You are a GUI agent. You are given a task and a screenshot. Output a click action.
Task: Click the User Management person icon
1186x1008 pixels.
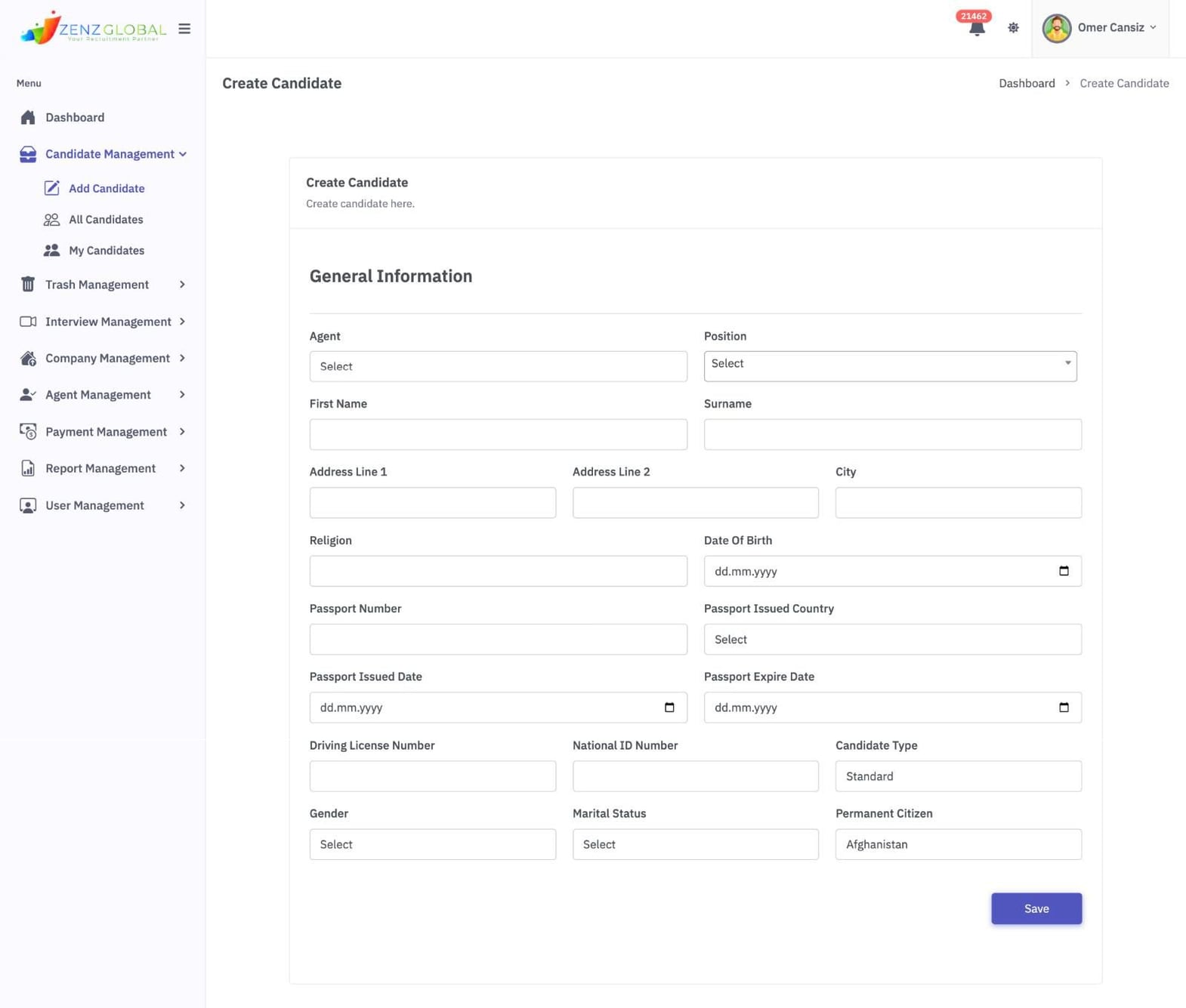[28, 505]
